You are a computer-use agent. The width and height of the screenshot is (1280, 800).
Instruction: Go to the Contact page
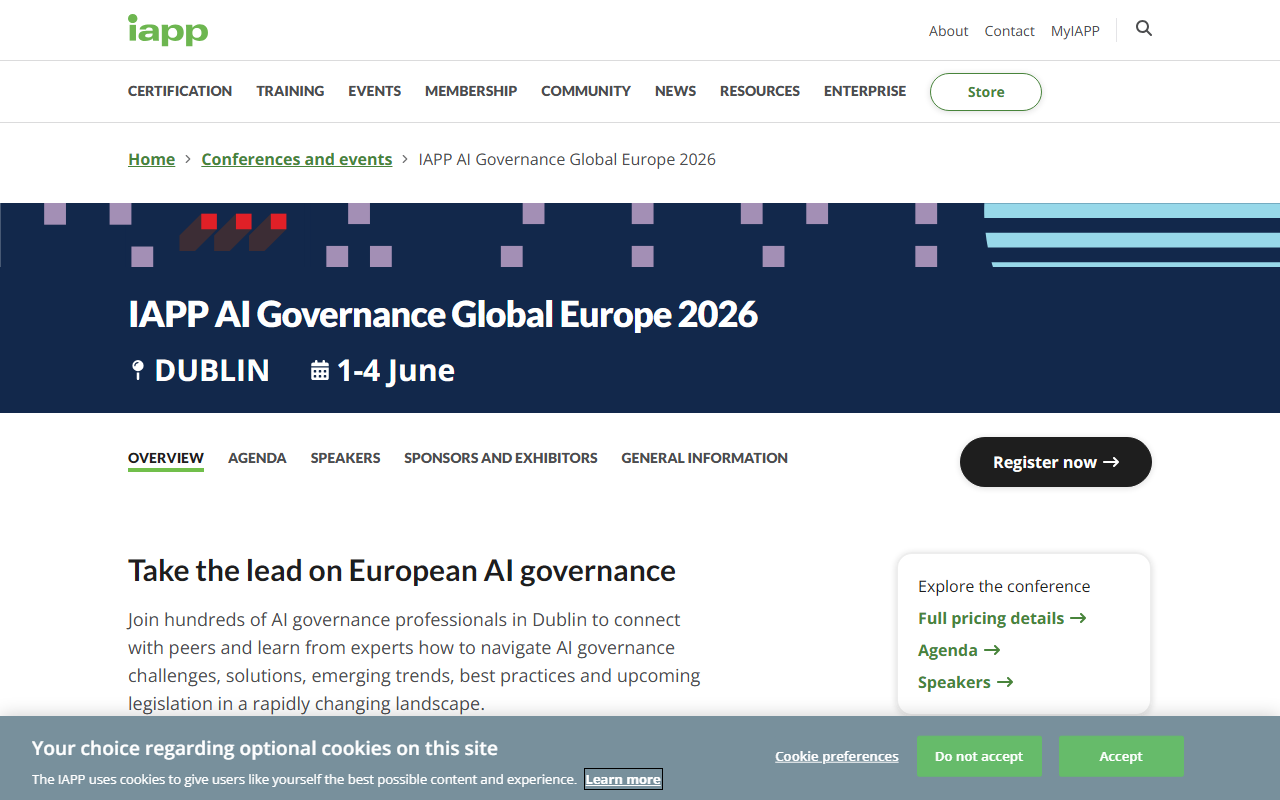coord(1009,31)
